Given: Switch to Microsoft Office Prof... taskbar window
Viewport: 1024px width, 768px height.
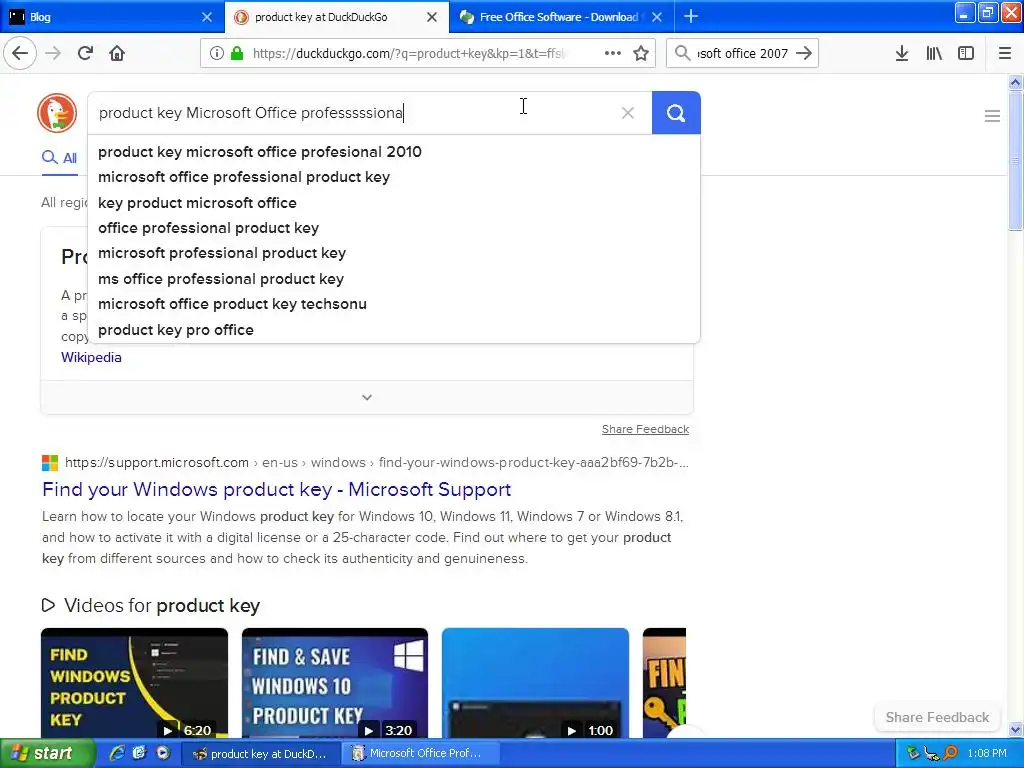Looking at the screenshot, I should [421, 754].
